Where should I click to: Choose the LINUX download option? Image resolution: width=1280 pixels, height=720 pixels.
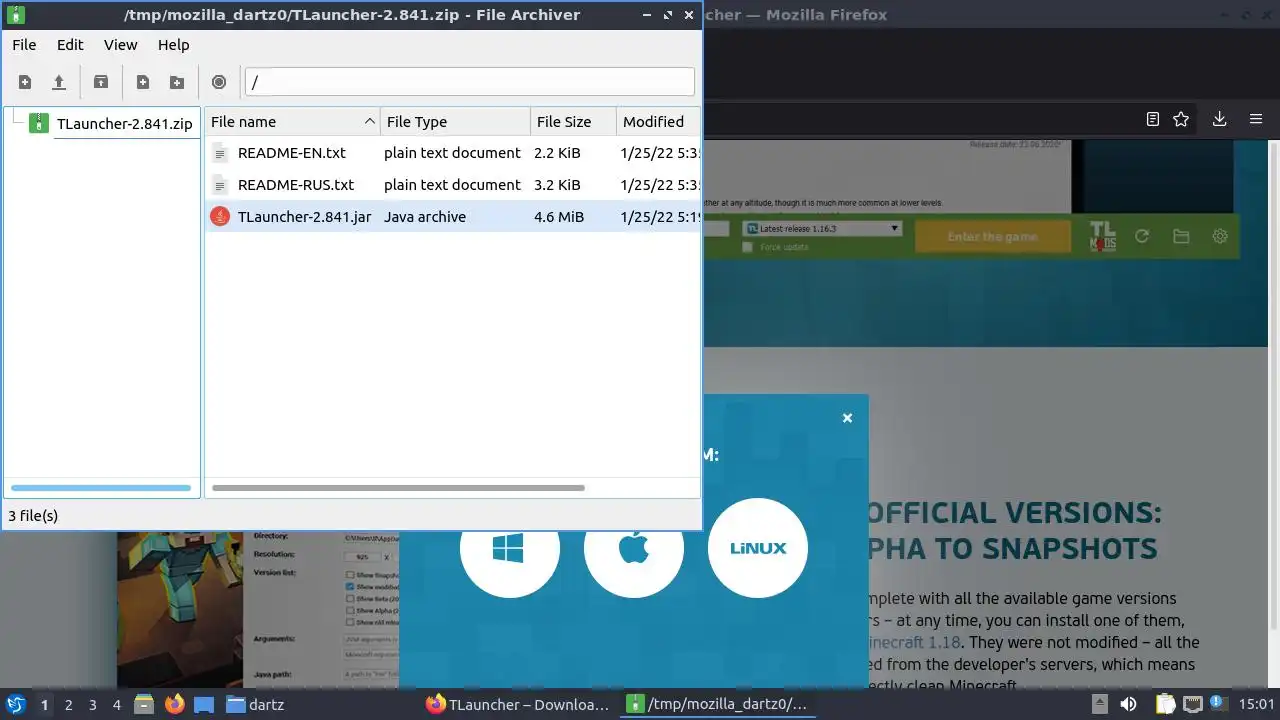tap(758, 548)
